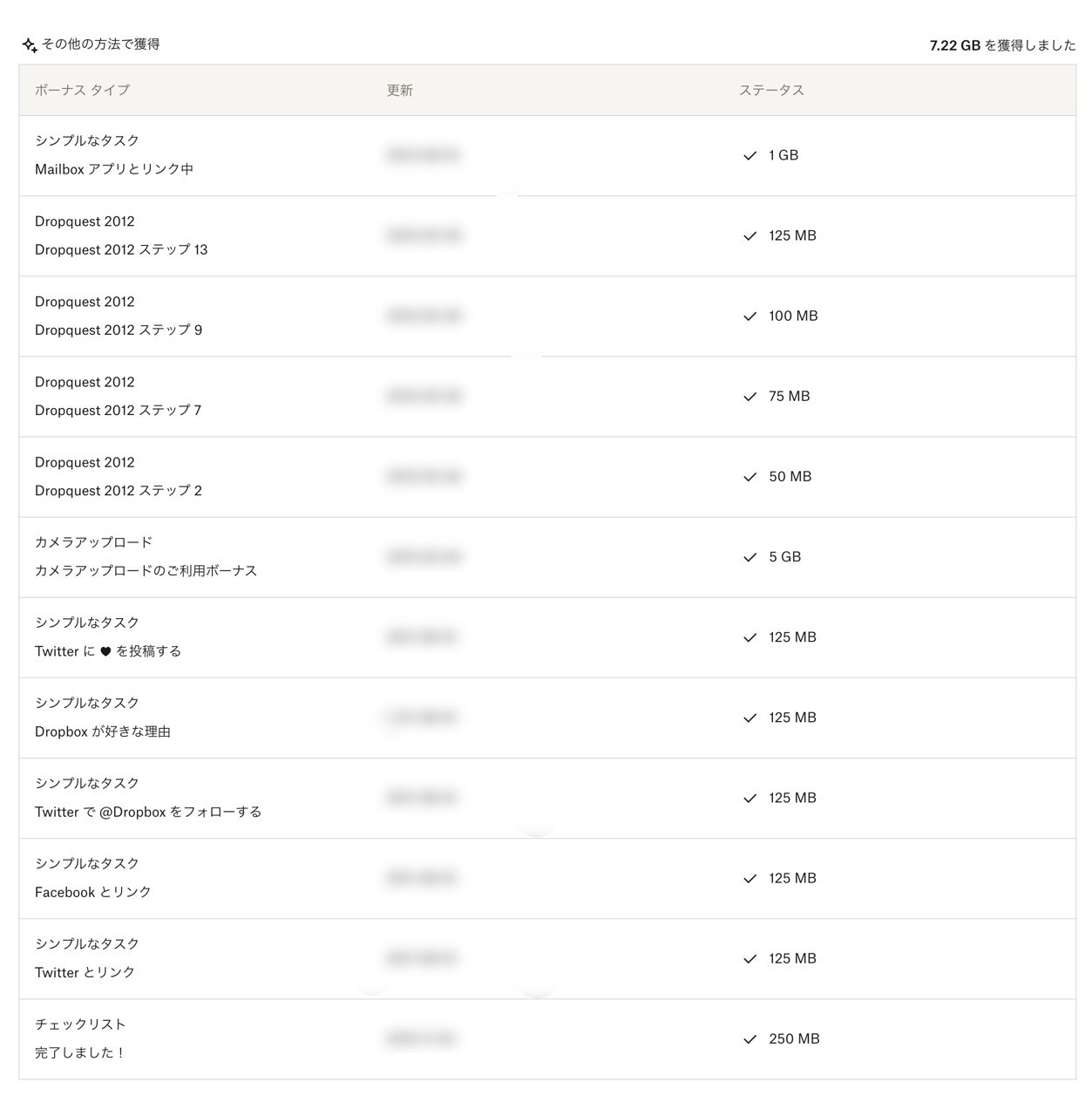The width and height of the screenshot is (1092, 1116).
Task: Click カメラアップロードのご利用ボーナス text
Action: pyautogui.click(x=146, y=570)
